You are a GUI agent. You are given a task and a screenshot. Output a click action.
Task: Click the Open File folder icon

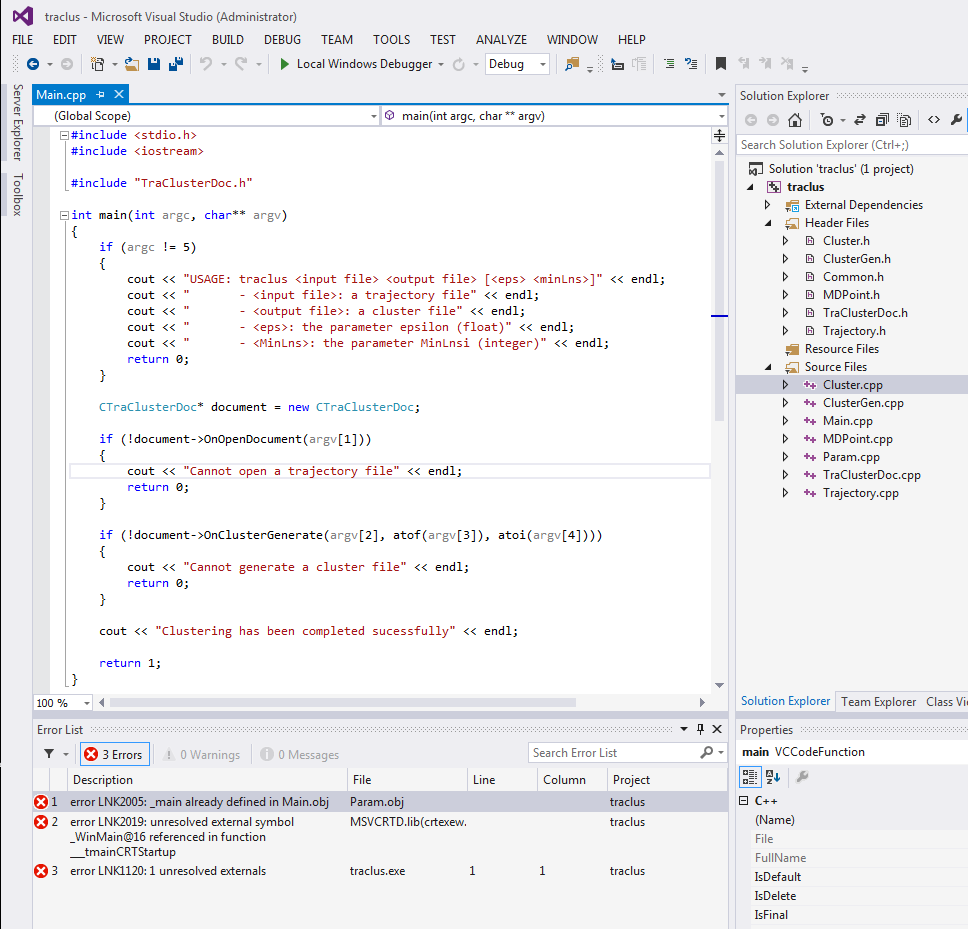tap(132, 64)
